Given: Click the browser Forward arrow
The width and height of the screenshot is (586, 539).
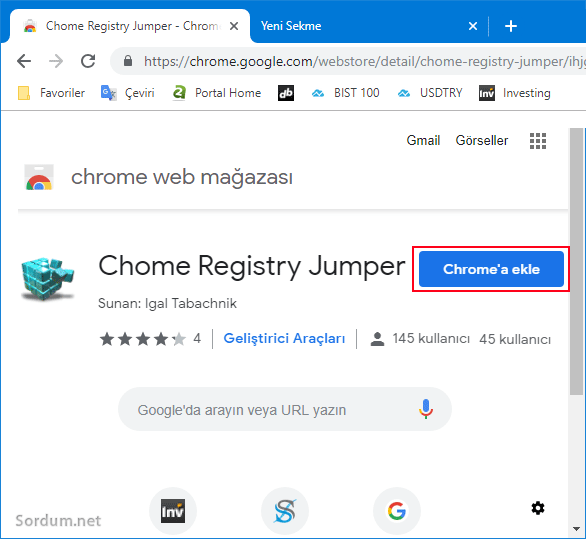Looking at the screenshot, I should (56, 61).
